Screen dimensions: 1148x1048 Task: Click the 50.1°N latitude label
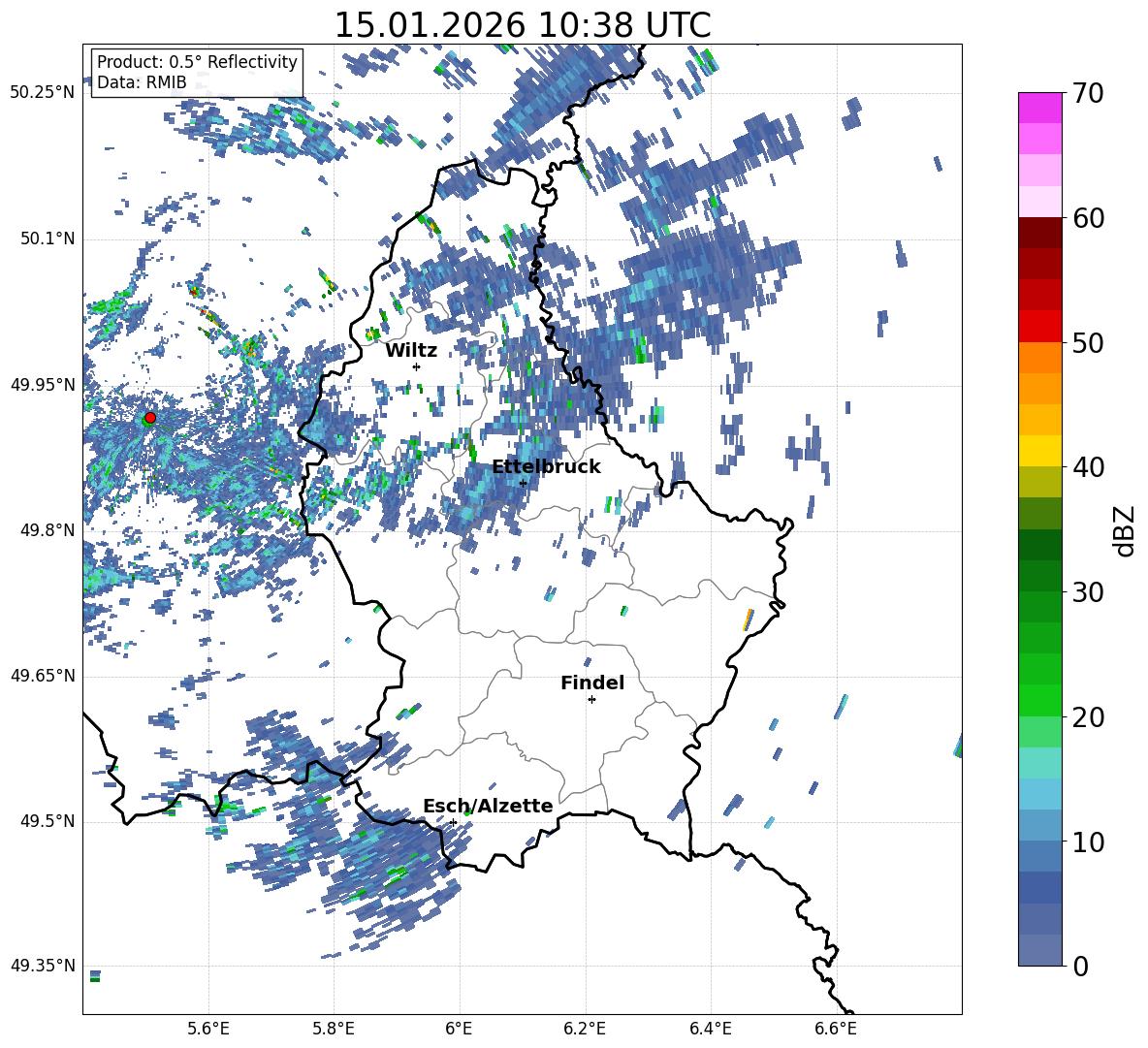click(48, 238)
